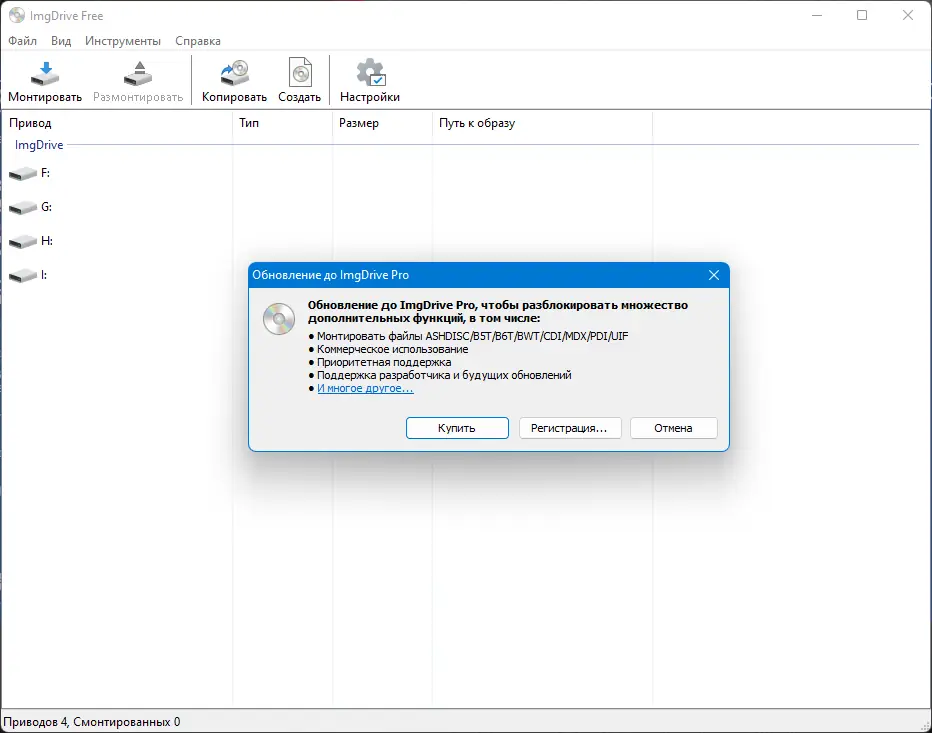Open the Копировать disc tool
Viewport: 932px width, 733px height.
pos(234,80)
